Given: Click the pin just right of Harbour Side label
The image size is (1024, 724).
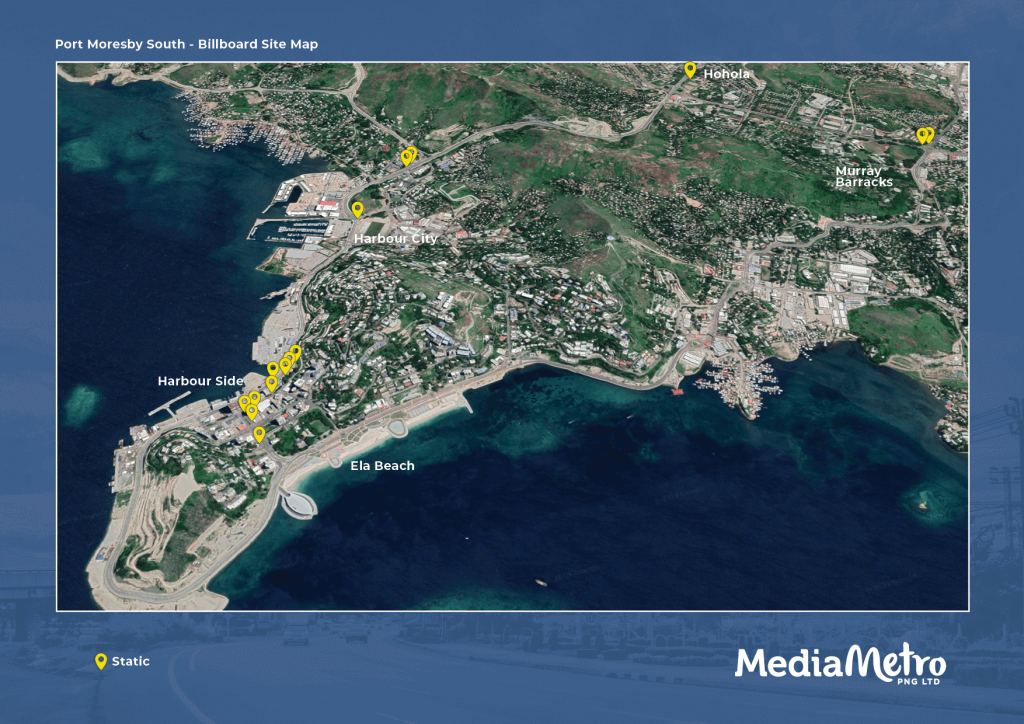Looking at the screenshot, I should point(271,383).
